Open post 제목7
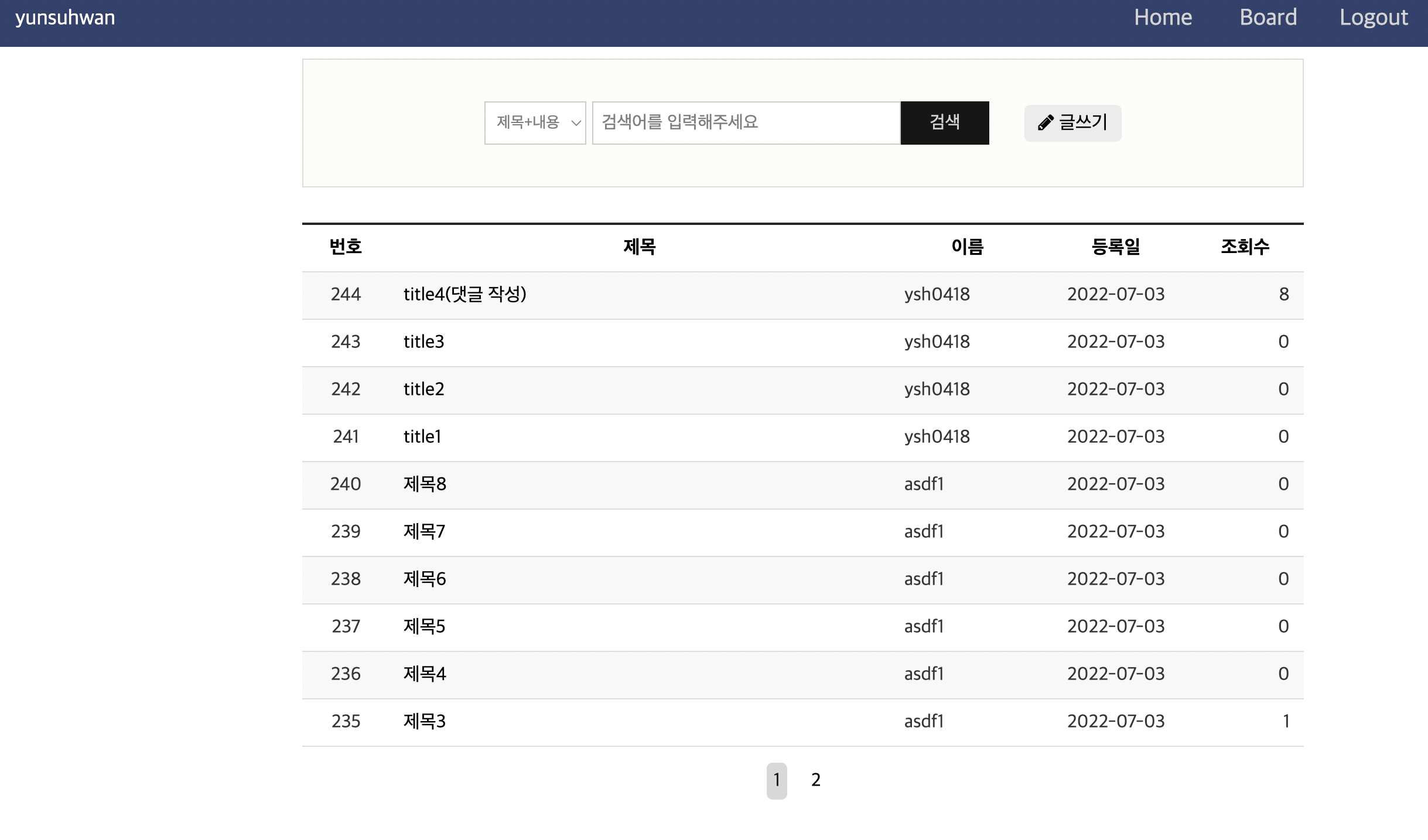The image size is (1428, 840). click(425, 532)
